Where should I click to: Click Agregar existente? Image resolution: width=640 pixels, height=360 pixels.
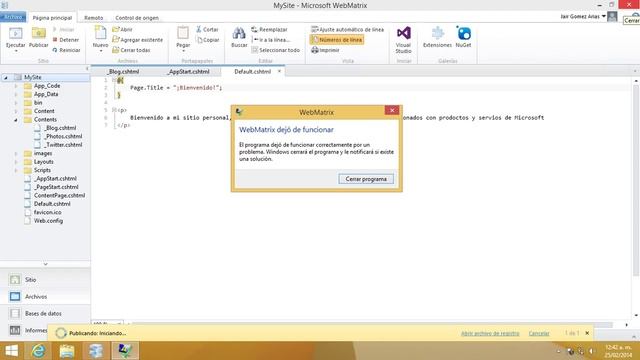138,40
